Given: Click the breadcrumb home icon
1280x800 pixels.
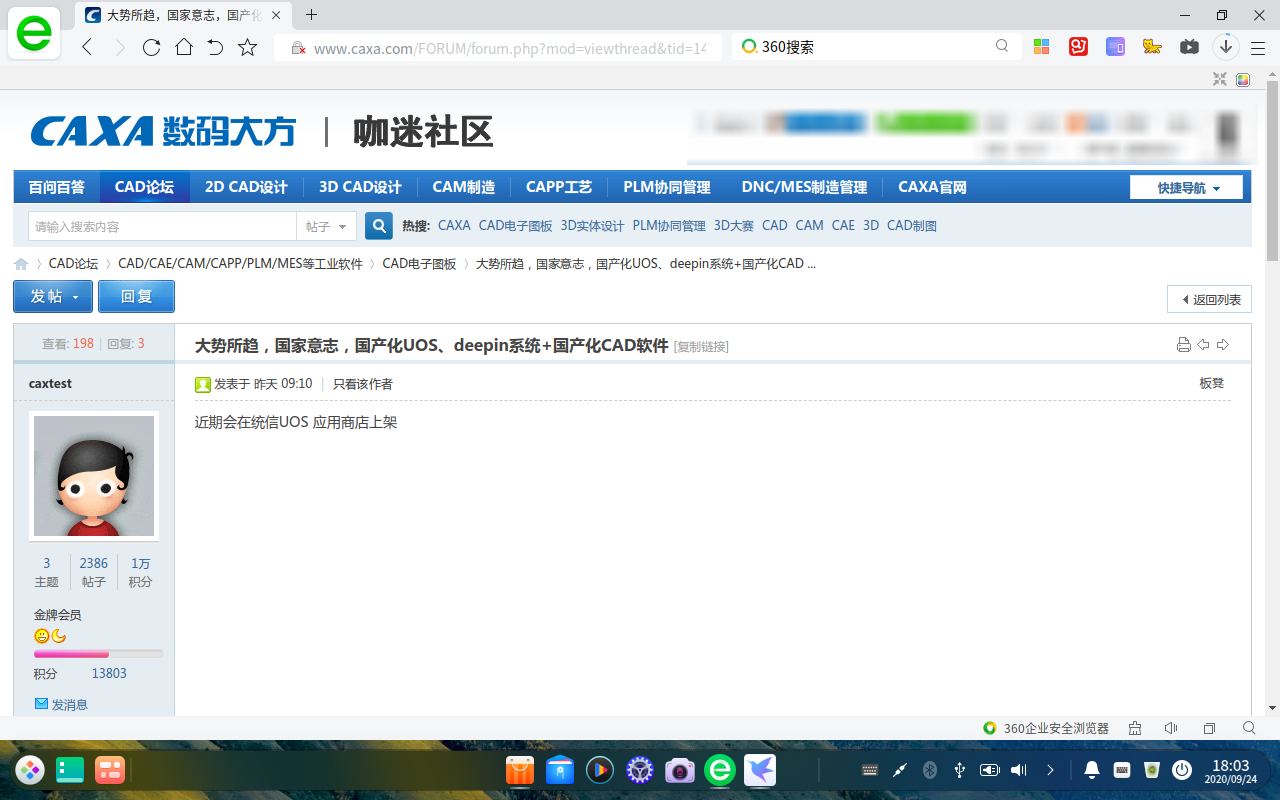Looking at the screenshot, I should (x=21, y=264).
